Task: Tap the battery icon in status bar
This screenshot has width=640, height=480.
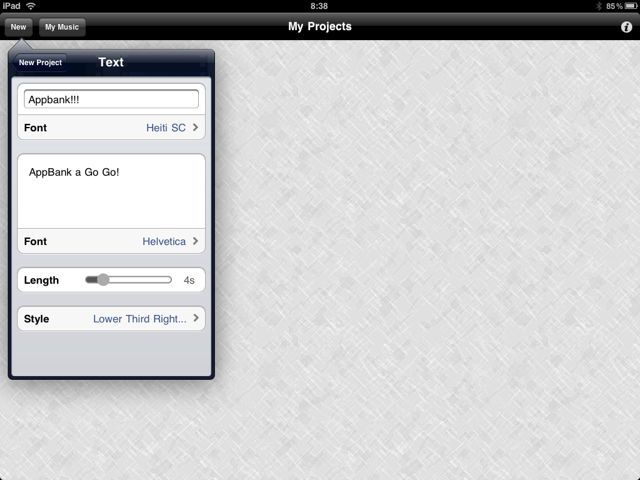Action: point(631,6)
